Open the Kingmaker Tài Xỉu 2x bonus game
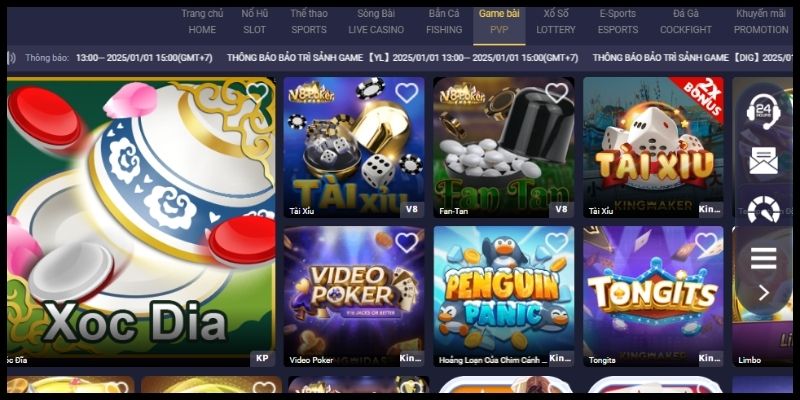The height and width of the screenshot is (400, 800). [653, 147]
